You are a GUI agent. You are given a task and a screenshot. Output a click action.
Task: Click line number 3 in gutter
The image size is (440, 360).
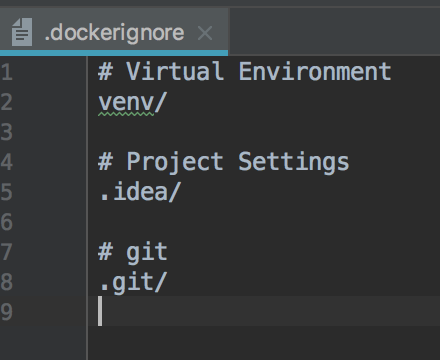(x=6, y=132)
